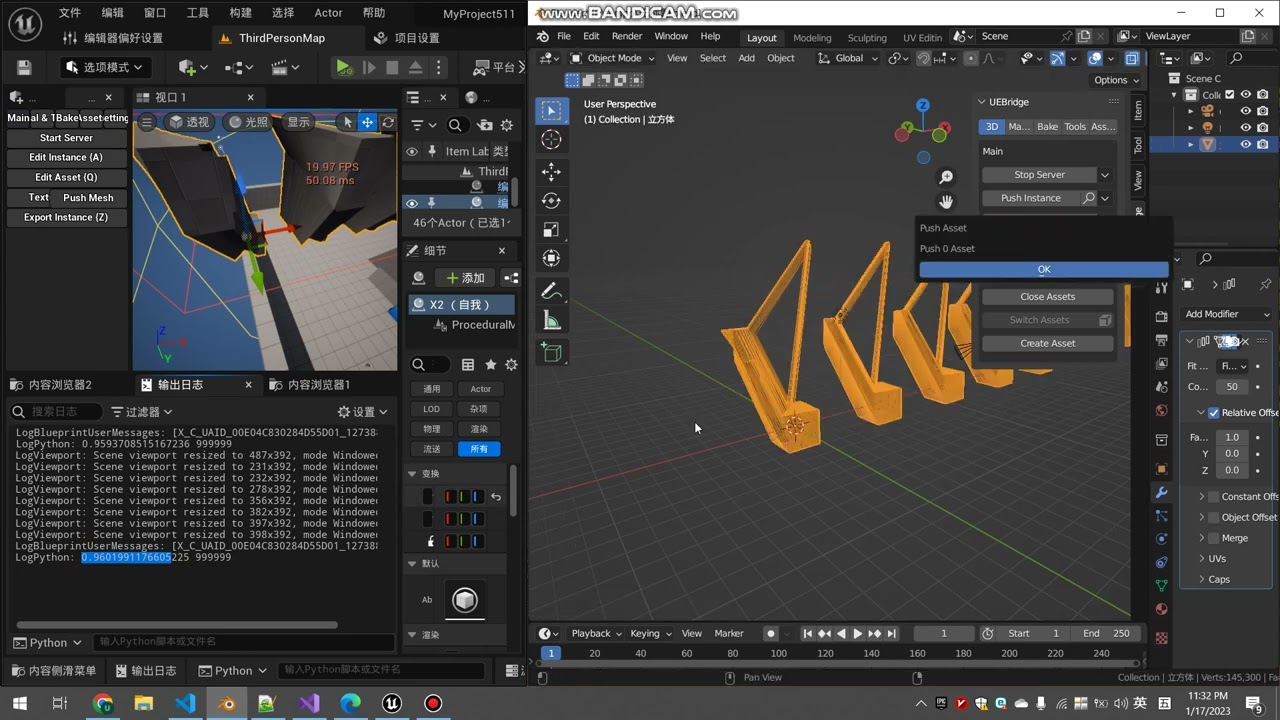
Task: Enable the Object Offset checkbox
Action: tap(1214, 517)
